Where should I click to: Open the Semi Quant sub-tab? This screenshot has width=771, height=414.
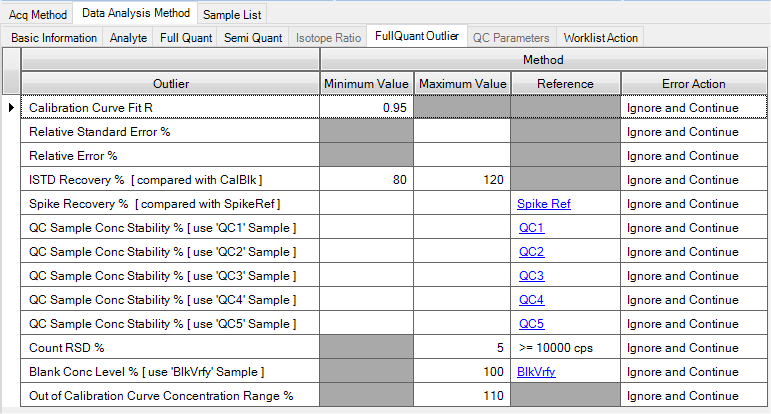253,38
